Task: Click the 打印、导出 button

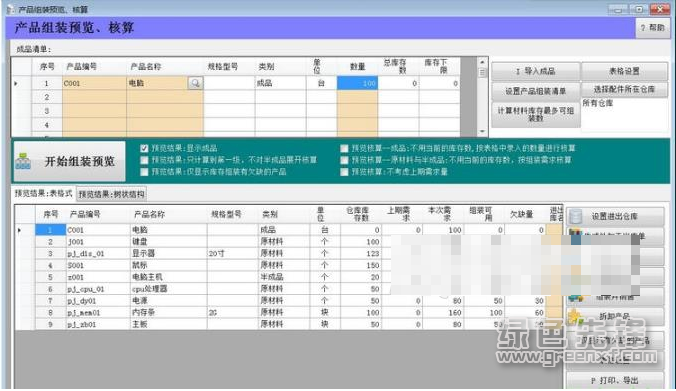Action: coord(615,381)
